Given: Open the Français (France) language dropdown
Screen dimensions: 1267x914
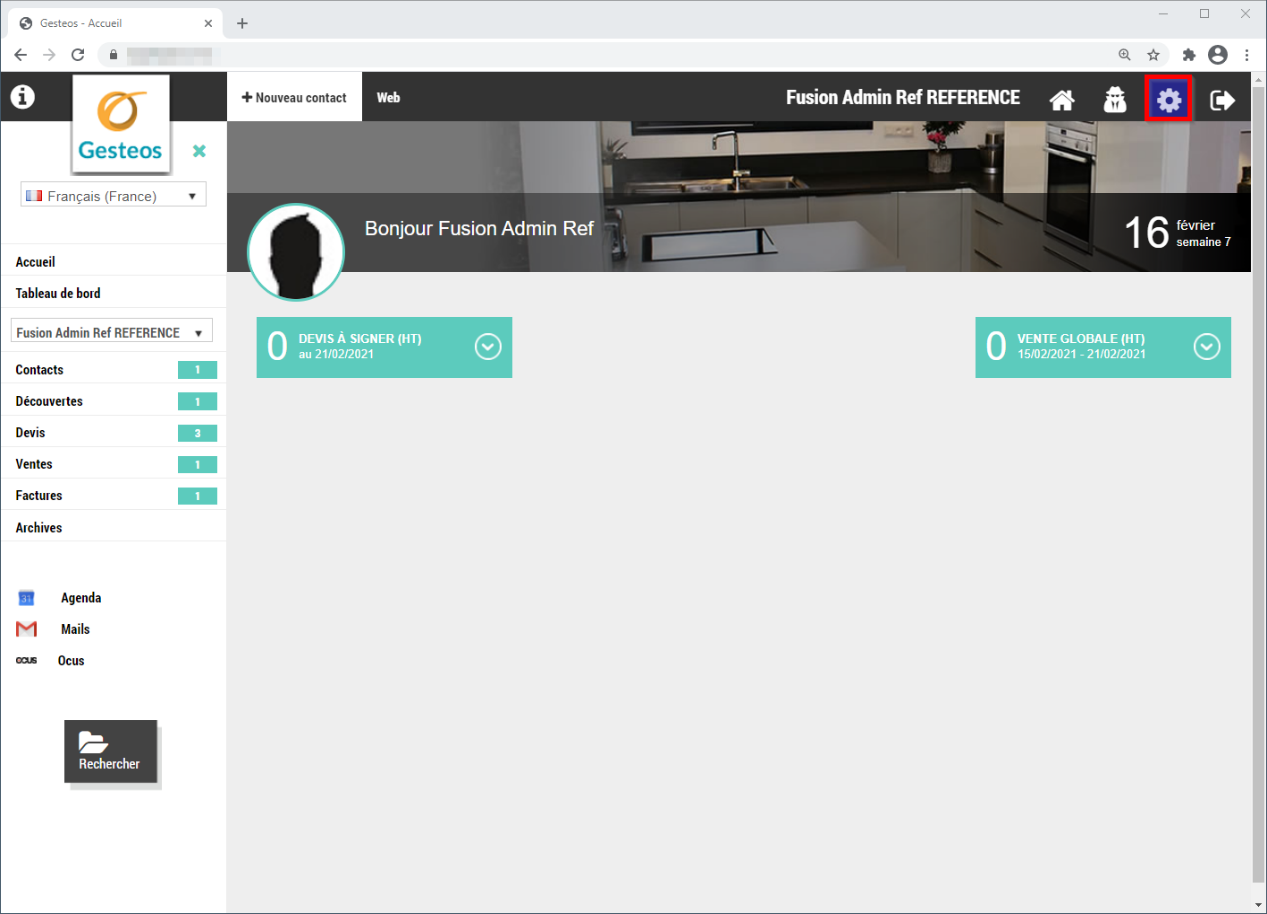Looking at the screenshot, I should tap(113, 196).
